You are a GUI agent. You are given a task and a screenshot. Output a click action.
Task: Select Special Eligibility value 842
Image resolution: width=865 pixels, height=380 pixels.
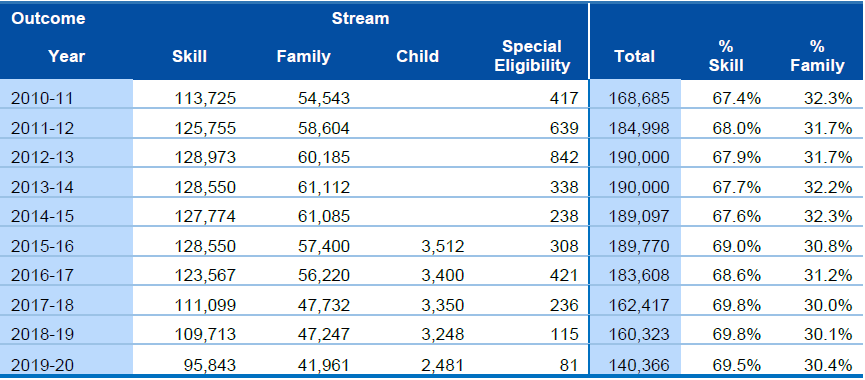[564, 157]
